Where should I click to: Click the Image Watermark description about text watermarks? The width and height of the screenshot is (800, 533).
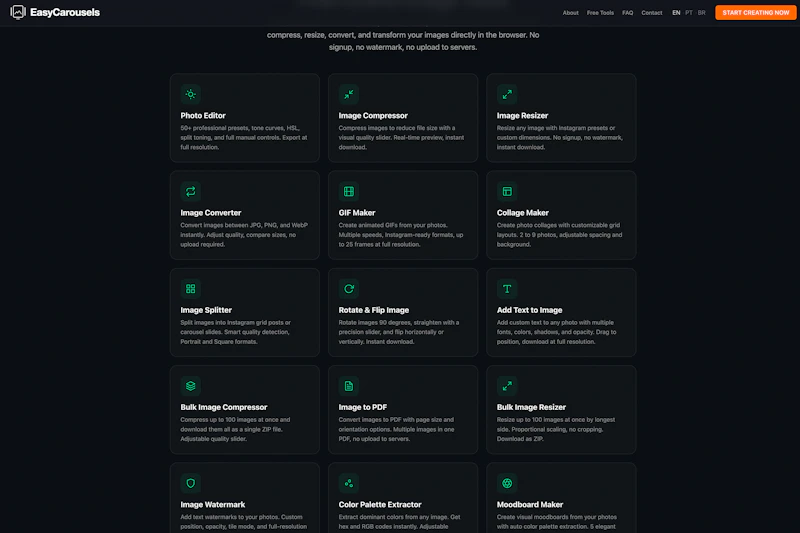pos(244,522)
